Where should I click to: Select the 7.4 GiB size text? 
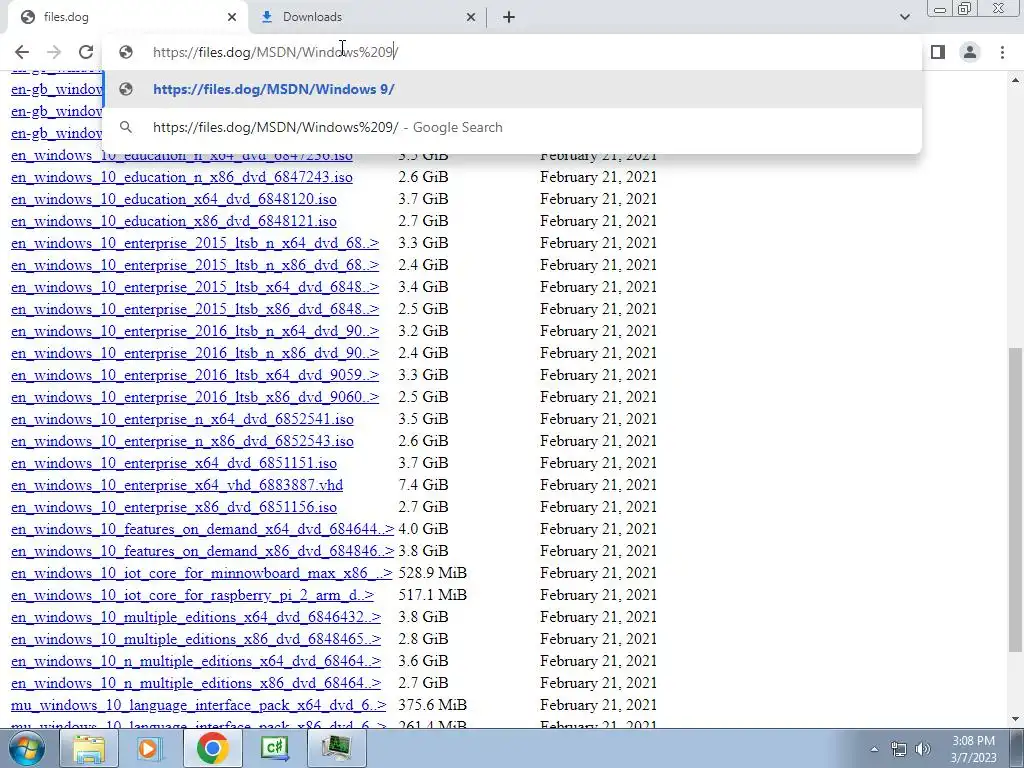click(423, 485)
